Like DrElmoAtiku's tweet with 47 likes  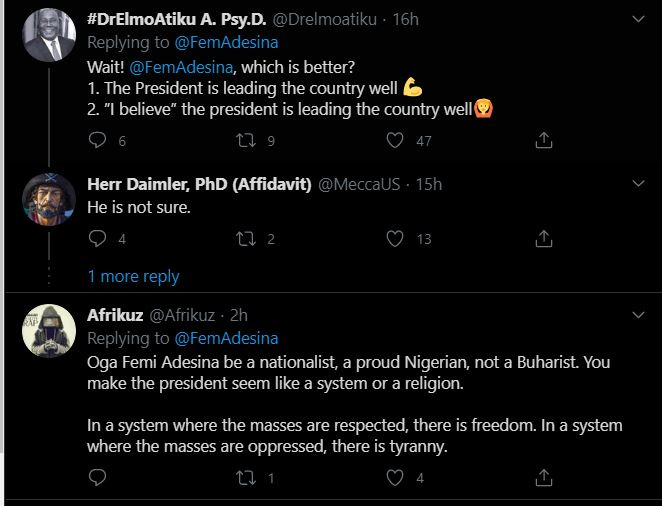[395, 141]
